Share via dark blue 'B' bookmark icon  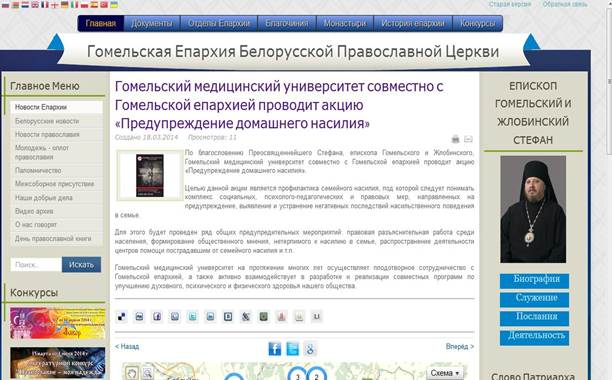[228, 317]
